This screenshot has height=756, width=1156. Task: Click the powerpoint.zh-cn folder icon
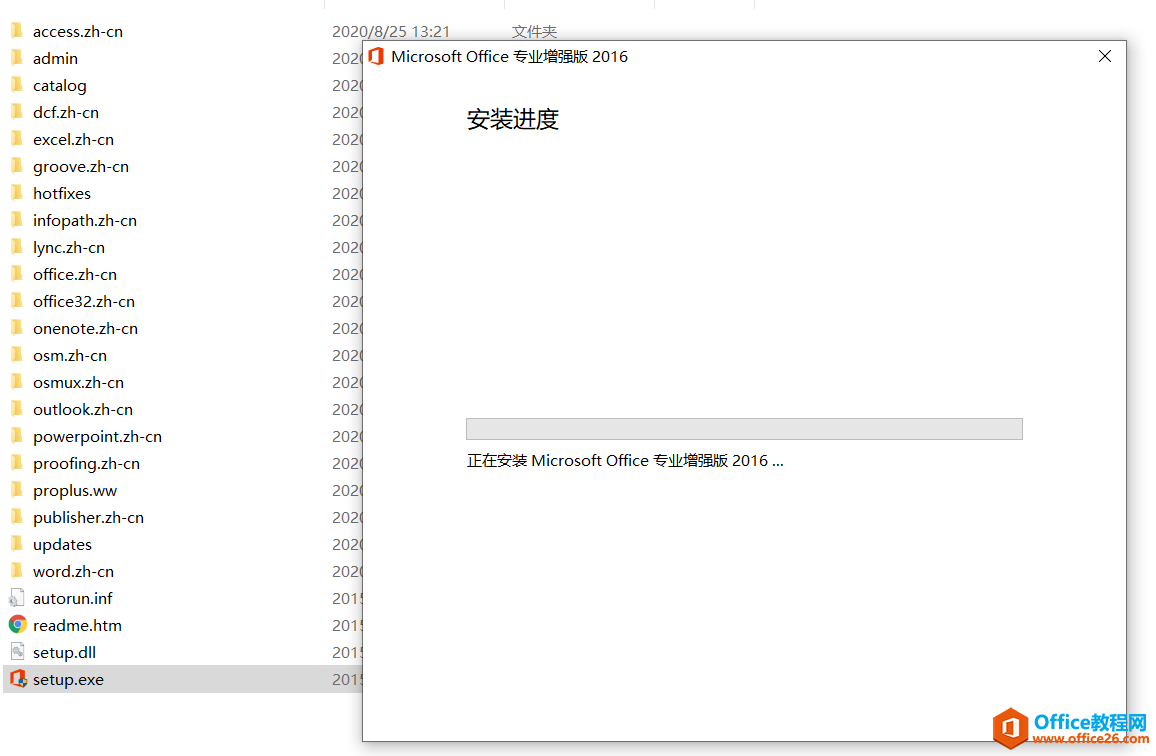(17, 436)
